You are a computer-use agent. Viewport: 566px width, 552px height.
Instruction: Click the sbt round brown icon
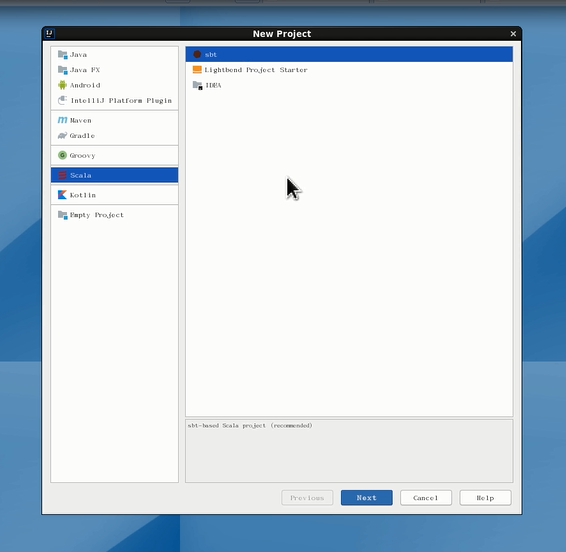coord(197,54)
